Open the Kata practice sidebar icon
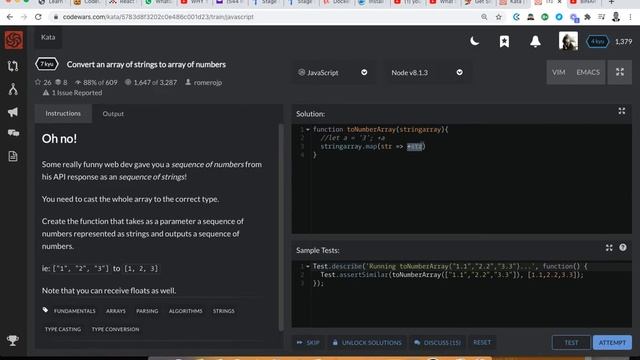Viewport: 640px width, 360px height. pyautogui.click(x=13, y=66)
